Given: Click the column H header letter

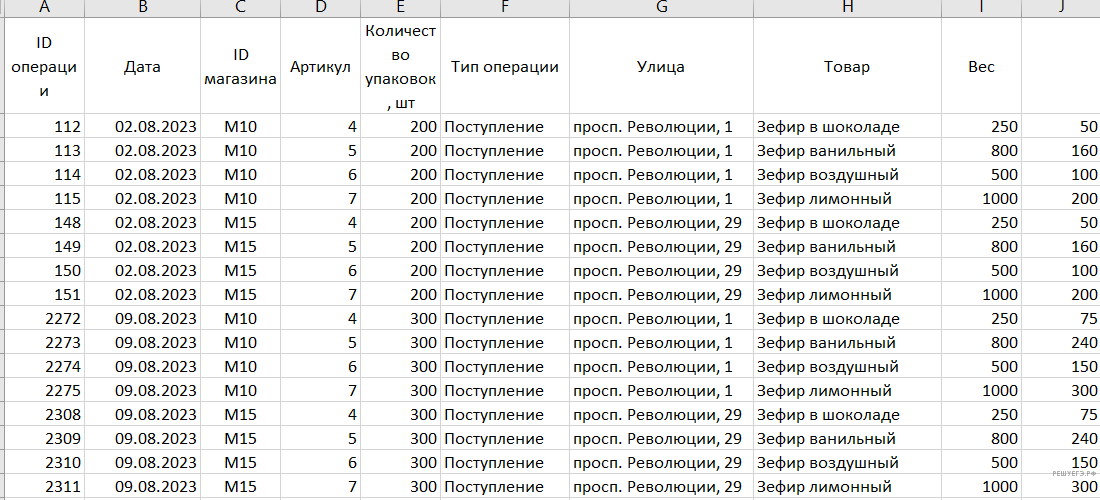Looking at the screenshot, I should tap(847, 7).
